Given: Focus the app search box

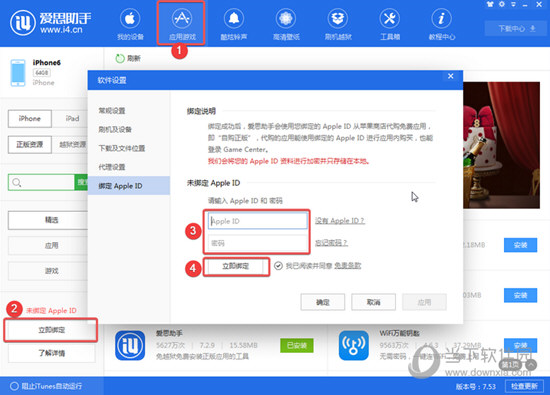Looking at the screenshot, I should (41, 182).
